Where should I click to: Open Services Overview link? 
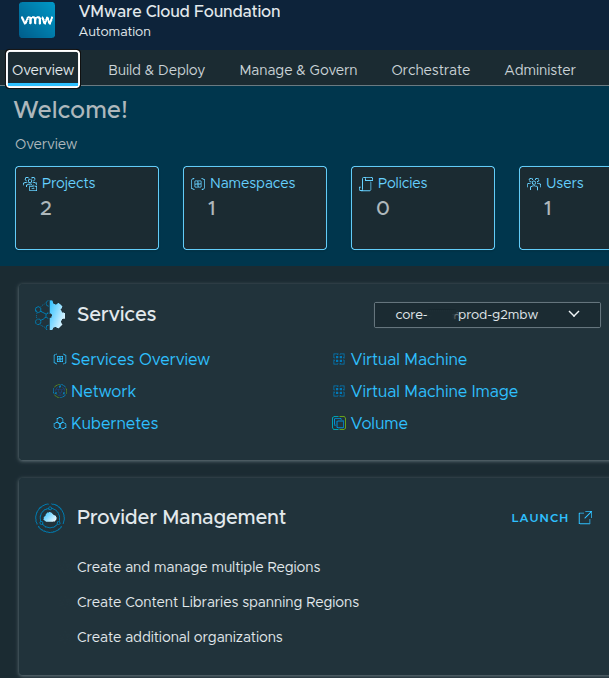click(x=140, y=359)
